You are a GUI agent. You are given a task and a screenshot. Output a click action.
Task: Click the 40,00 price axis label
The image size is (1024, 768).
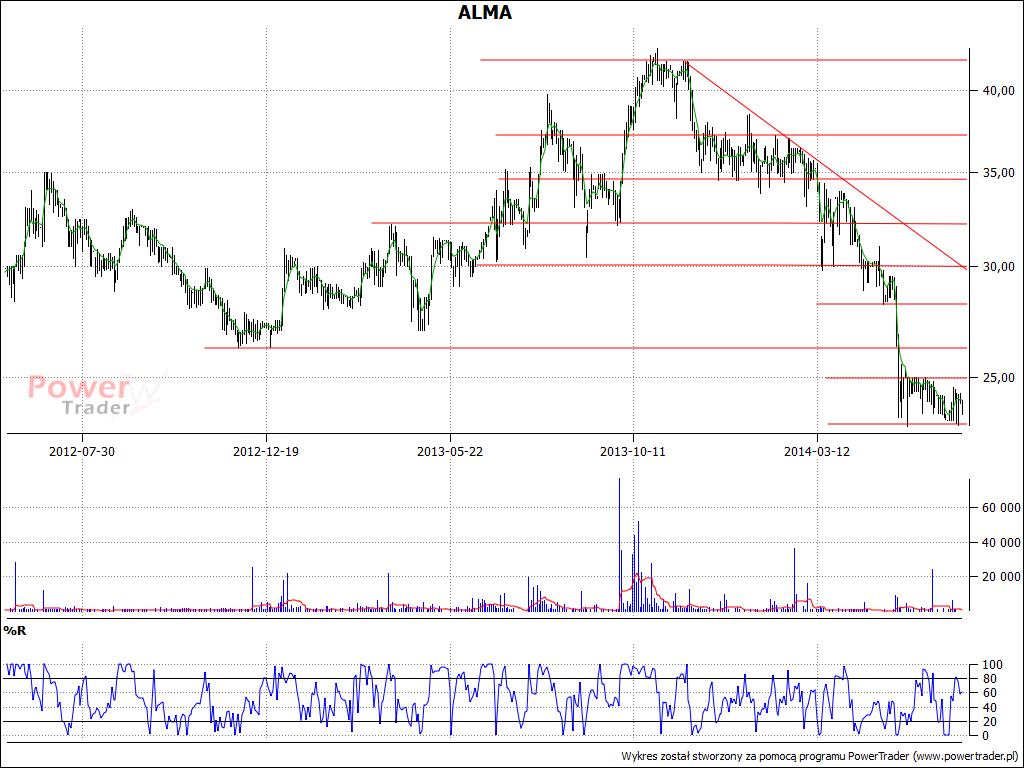[999, 91]
